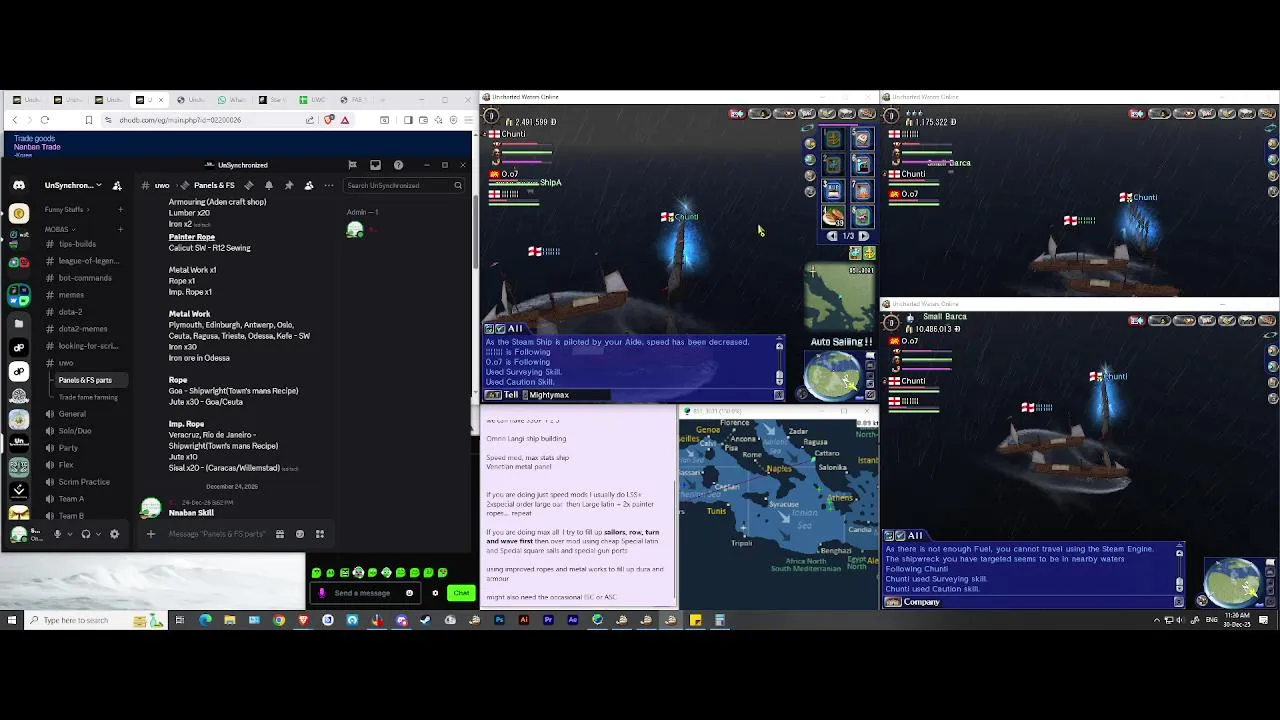
Task: Click the Discord message input box
Action: pyautogui.click(x=217, y=534)
